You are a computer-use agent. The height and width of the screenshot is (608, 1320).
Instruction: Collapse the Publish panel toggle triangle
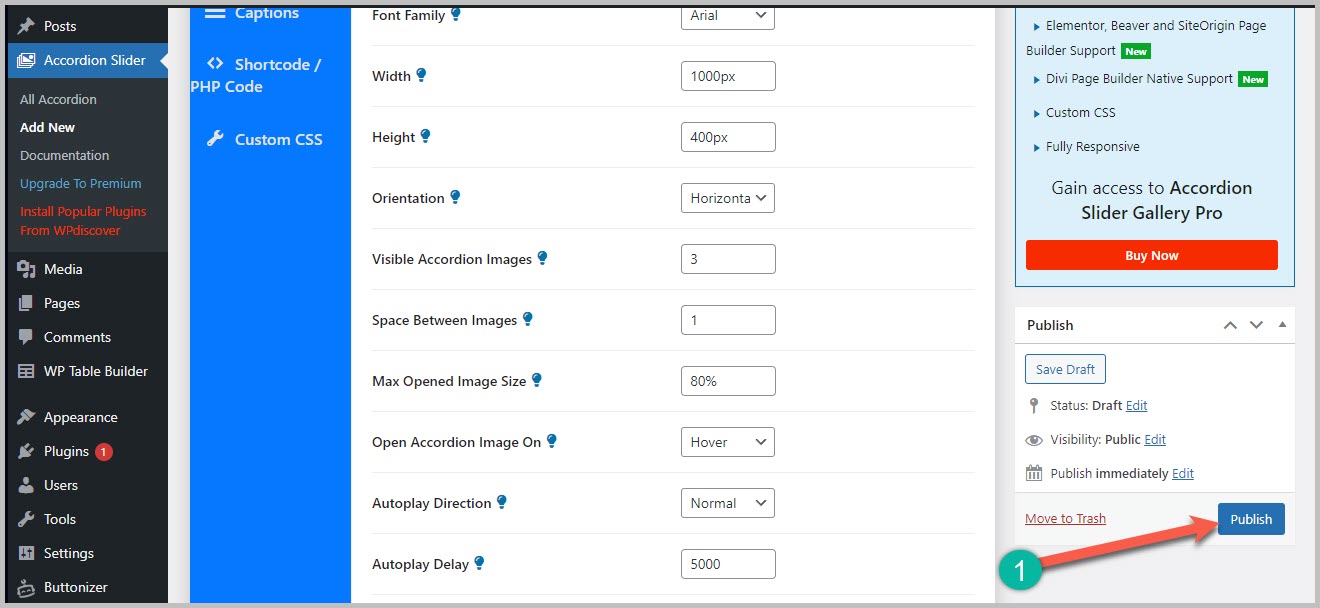[x=1282, y=325]
